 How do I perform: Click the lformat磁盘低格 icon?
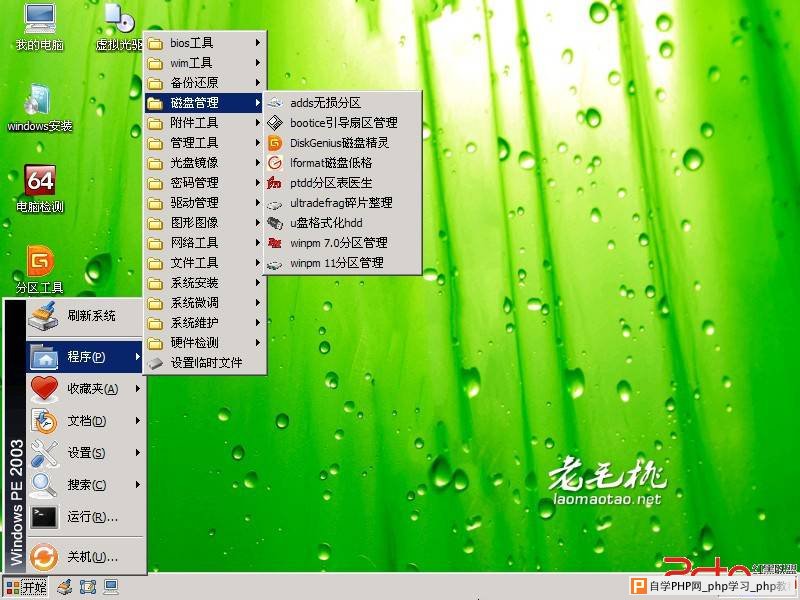[275, 163]
